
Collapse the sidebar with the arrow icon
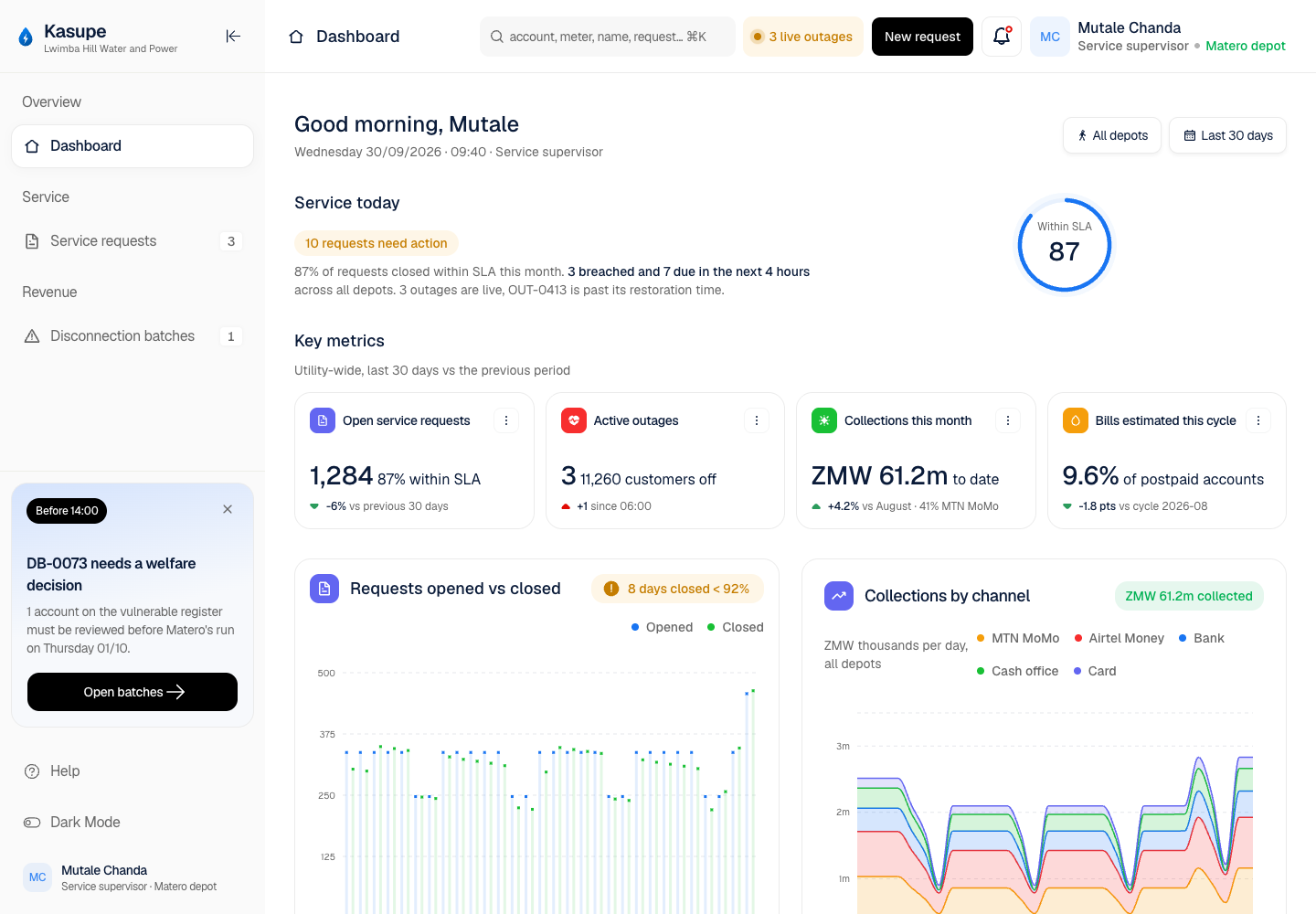[x=233, y=37]
